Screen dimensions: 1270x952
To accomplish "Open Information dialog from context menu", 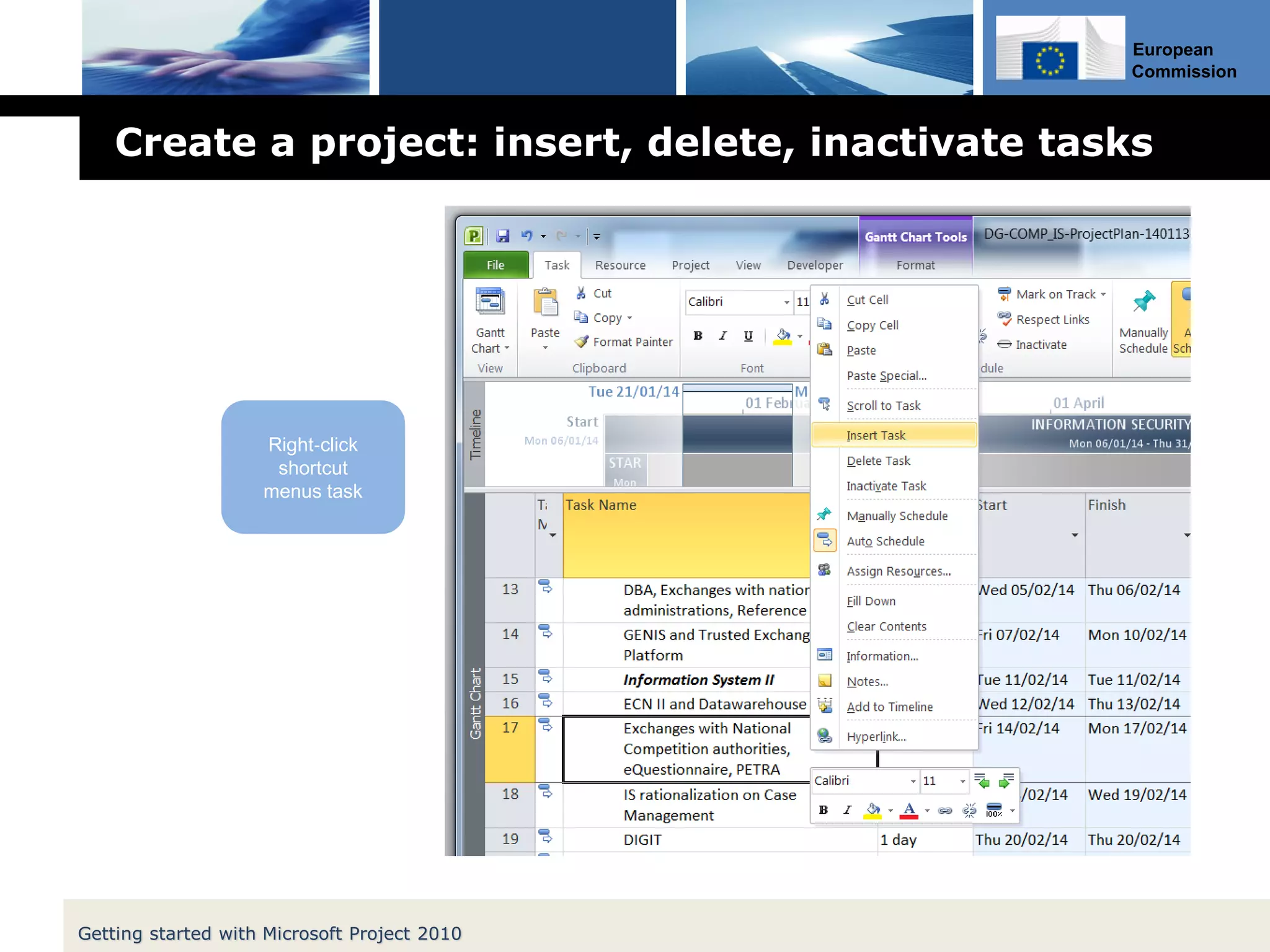I will (894, 656).
